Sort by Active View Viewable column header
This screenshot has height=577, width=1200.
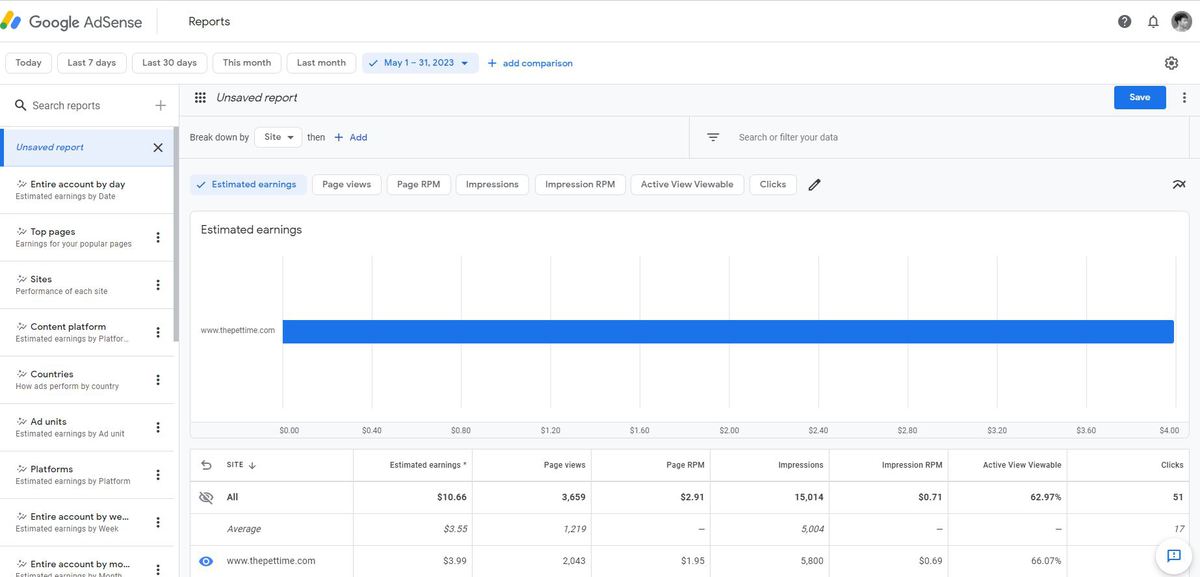coord(1022,465)
